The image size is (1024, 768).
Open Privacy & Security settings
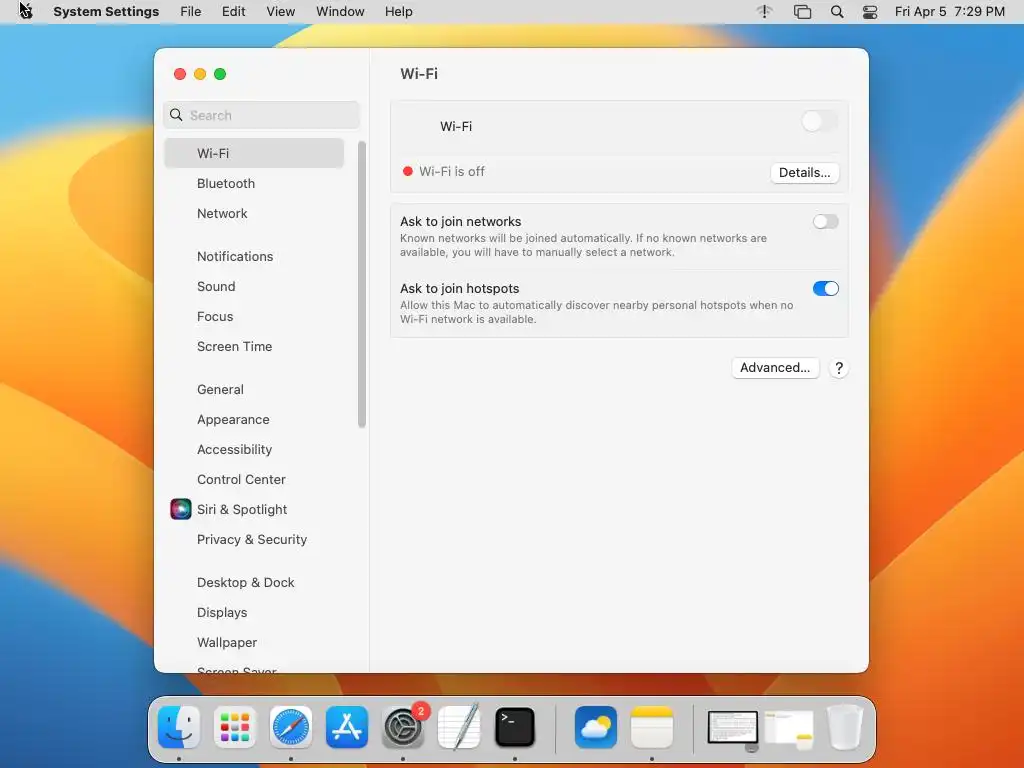(254, 539)
